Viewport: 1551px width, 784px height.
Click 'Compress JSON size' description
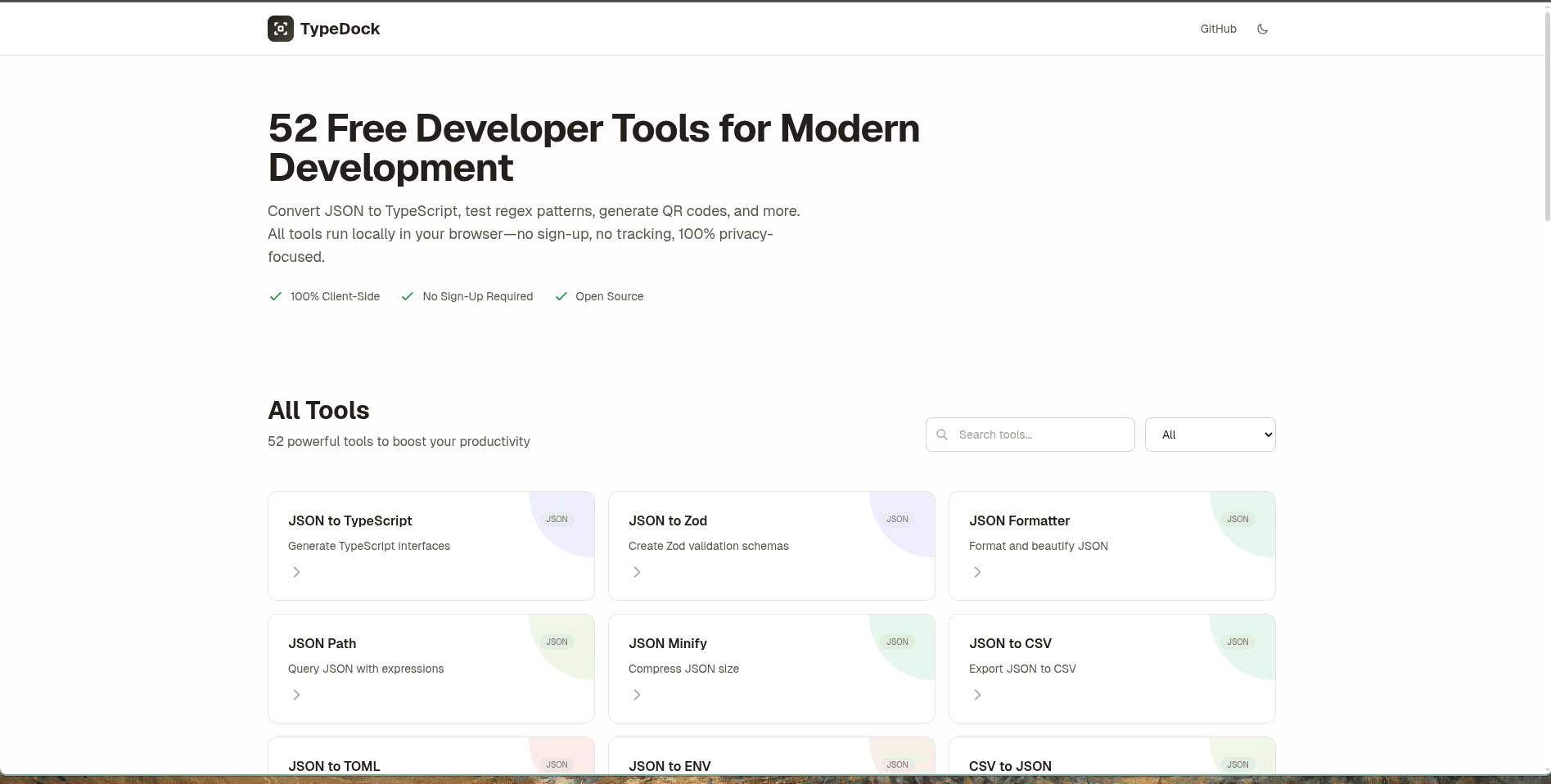click(683, 669)
